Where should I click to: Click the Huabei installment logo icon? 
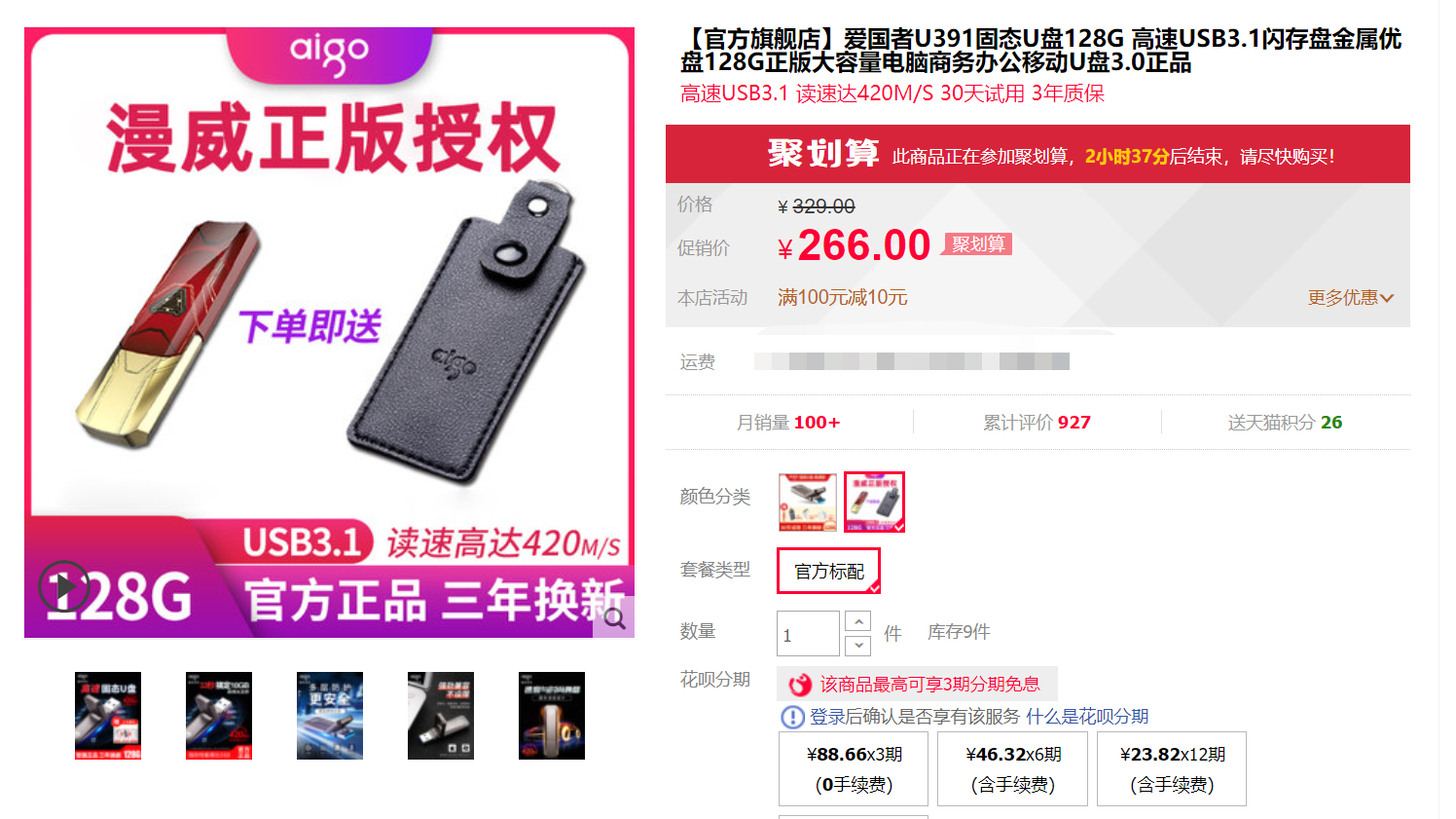click(x=800, y=685)
